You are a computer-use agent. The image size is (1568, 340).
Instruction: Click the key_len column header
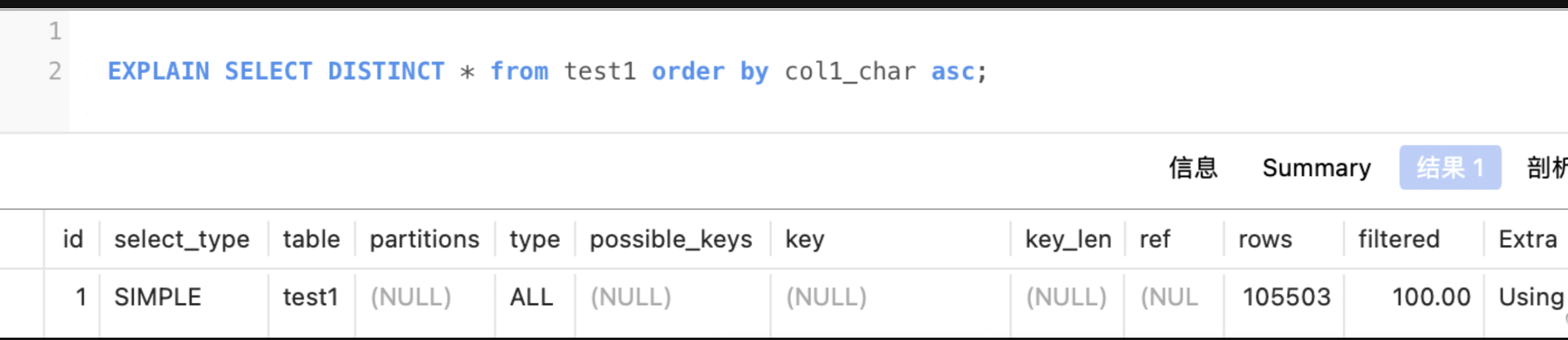[x=1068, y=240]
